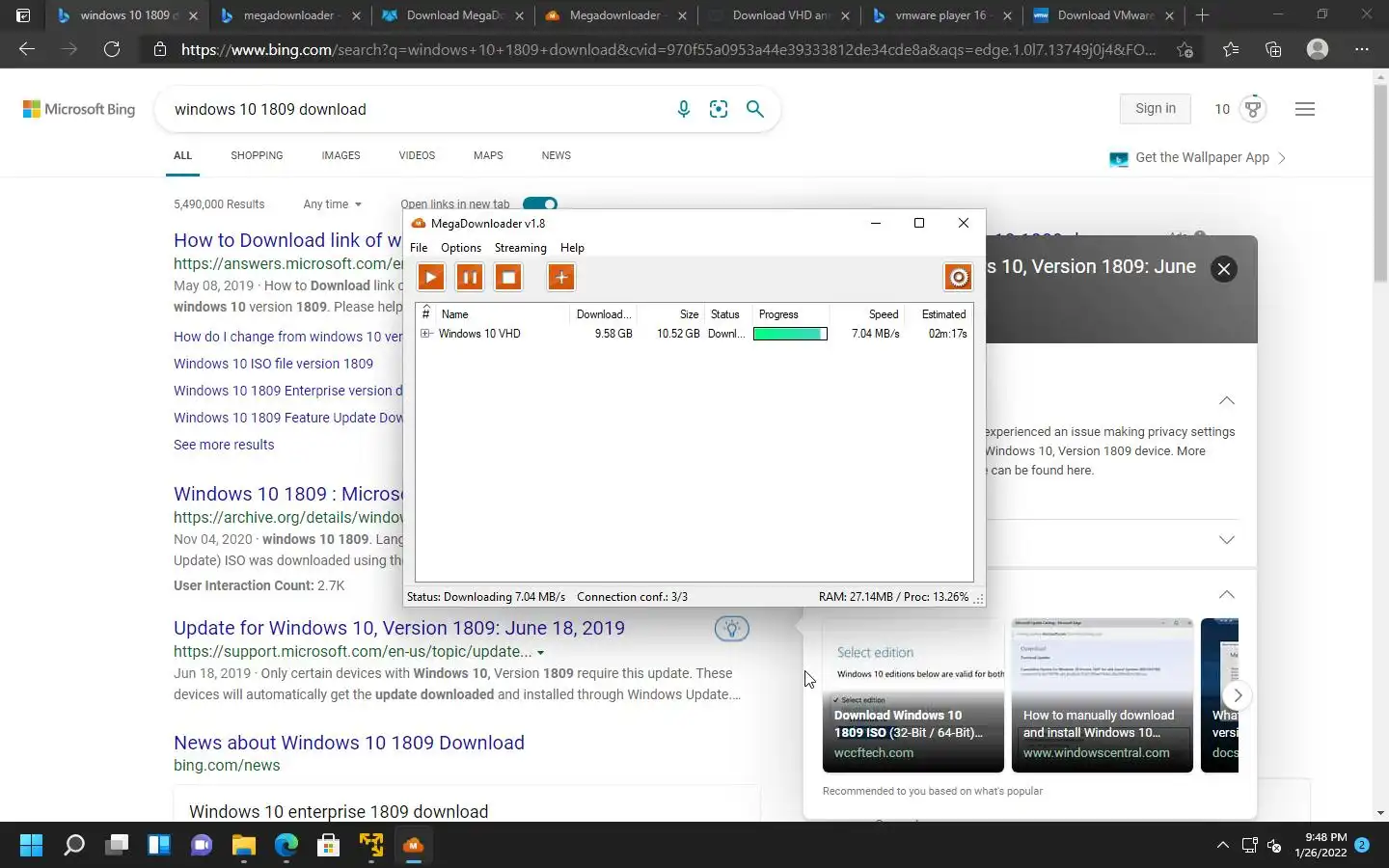Open Edge Collections icon
This screenshot has height=868, width=1389.
pos(1273,49)
